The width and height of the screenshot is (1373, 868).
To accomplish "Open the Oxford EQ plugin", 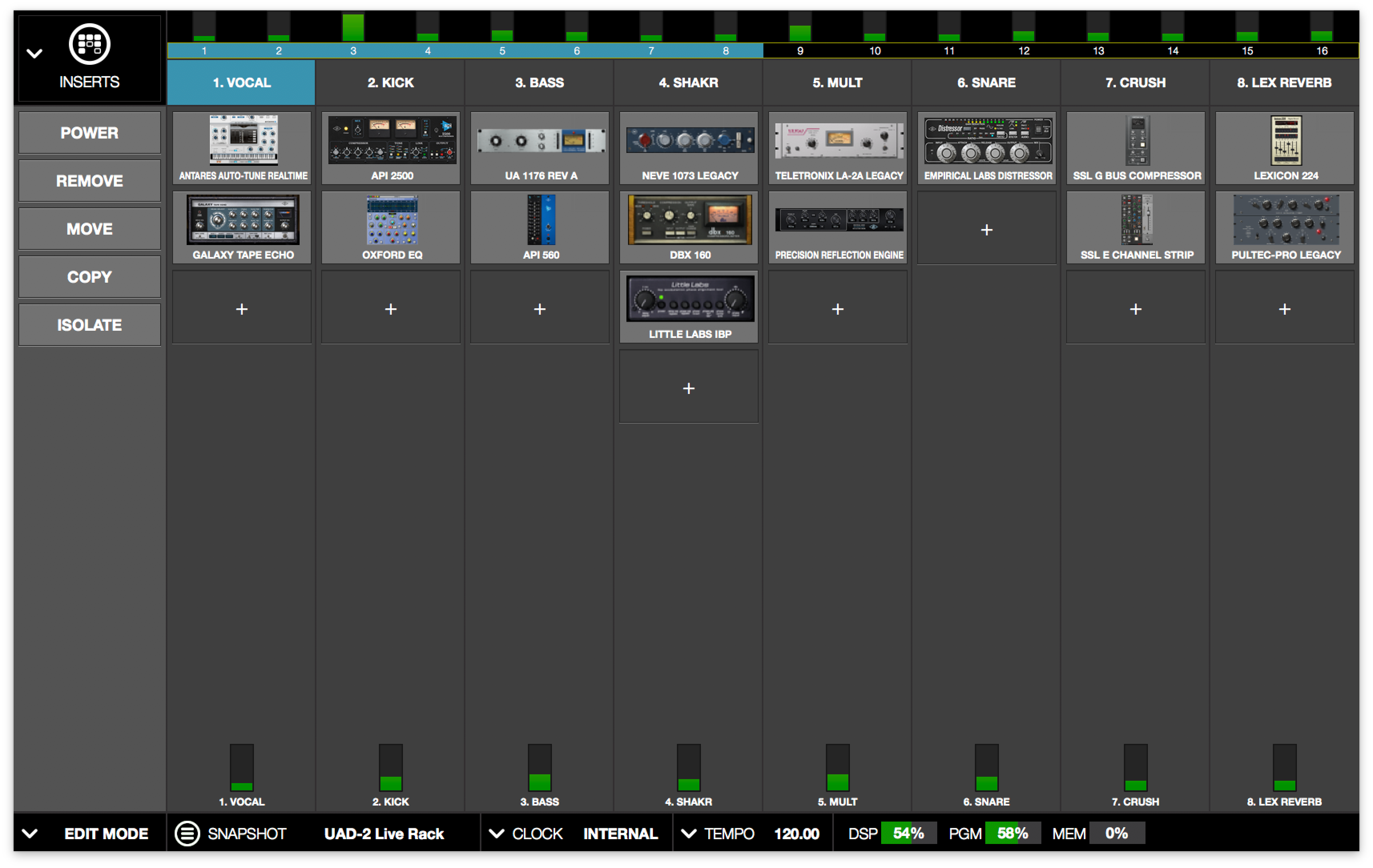I will pos(391,227).
